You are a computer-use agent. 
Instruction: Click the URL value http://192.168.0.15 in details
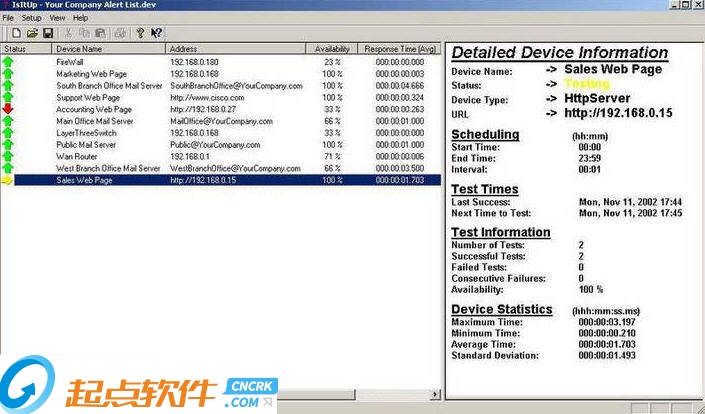coord(618,113)
